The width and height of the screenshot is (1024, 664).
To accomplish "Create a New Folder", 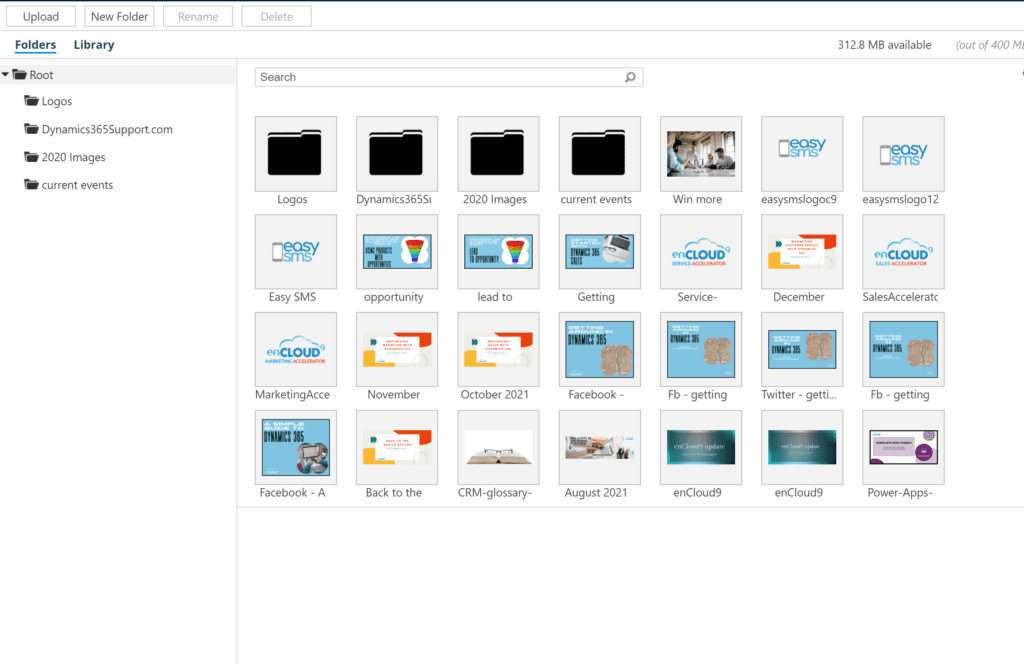I will click(119, 16).
